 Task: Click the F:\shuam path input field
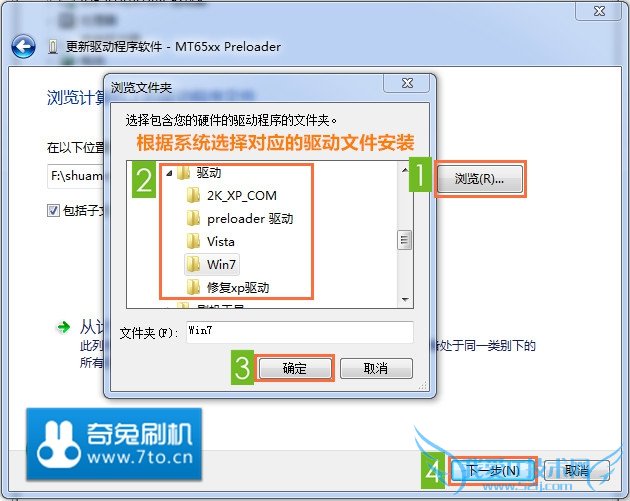coord(76,176)
